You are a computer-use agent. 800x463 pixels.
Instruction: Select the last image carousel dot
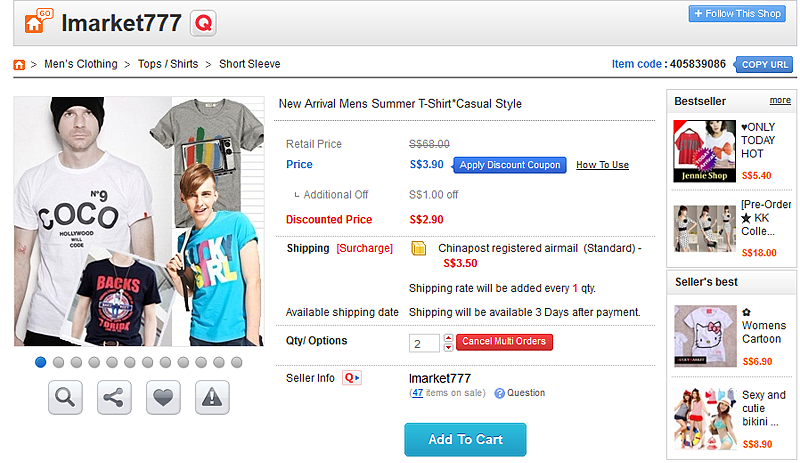(x=237, y=362)
